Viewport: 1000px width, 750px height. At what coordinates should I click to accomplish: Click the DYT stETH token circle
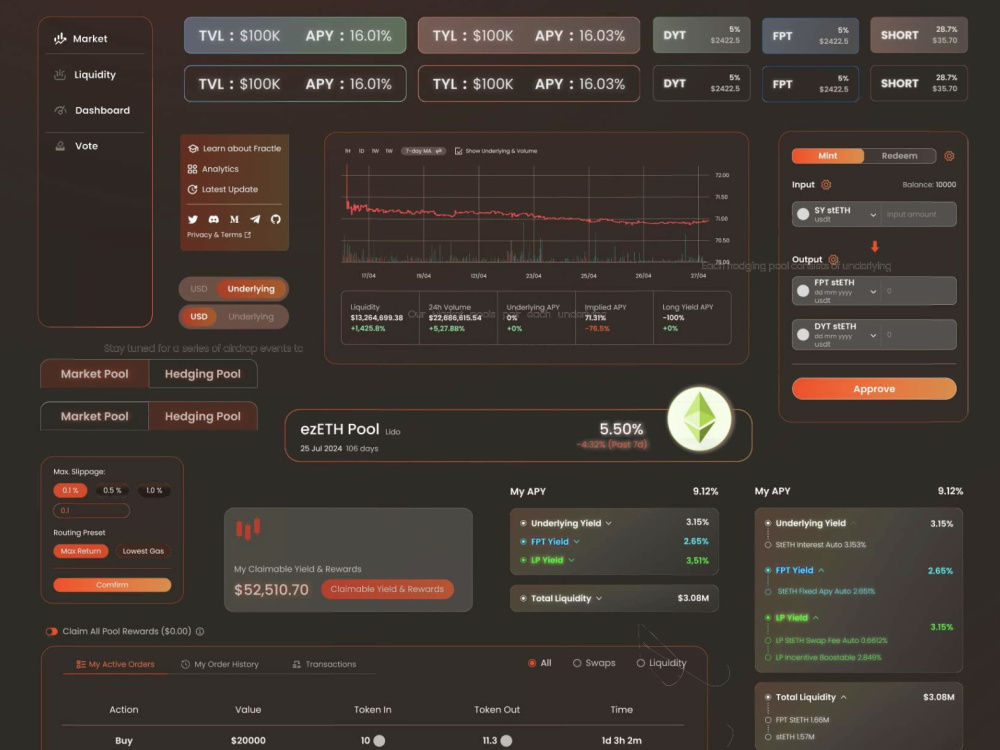(803, 334)
